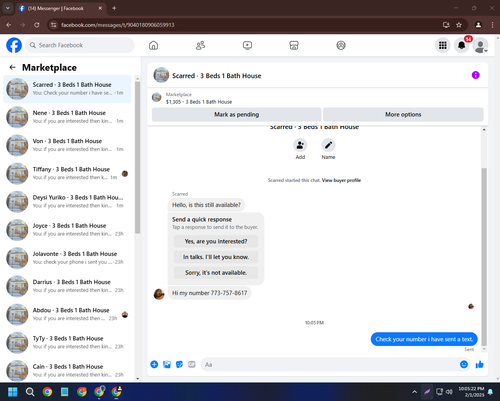The height and width of the screenshot is (401, 500).
Task: Open taskbar clock and date
Action: (x=471, y=392)
